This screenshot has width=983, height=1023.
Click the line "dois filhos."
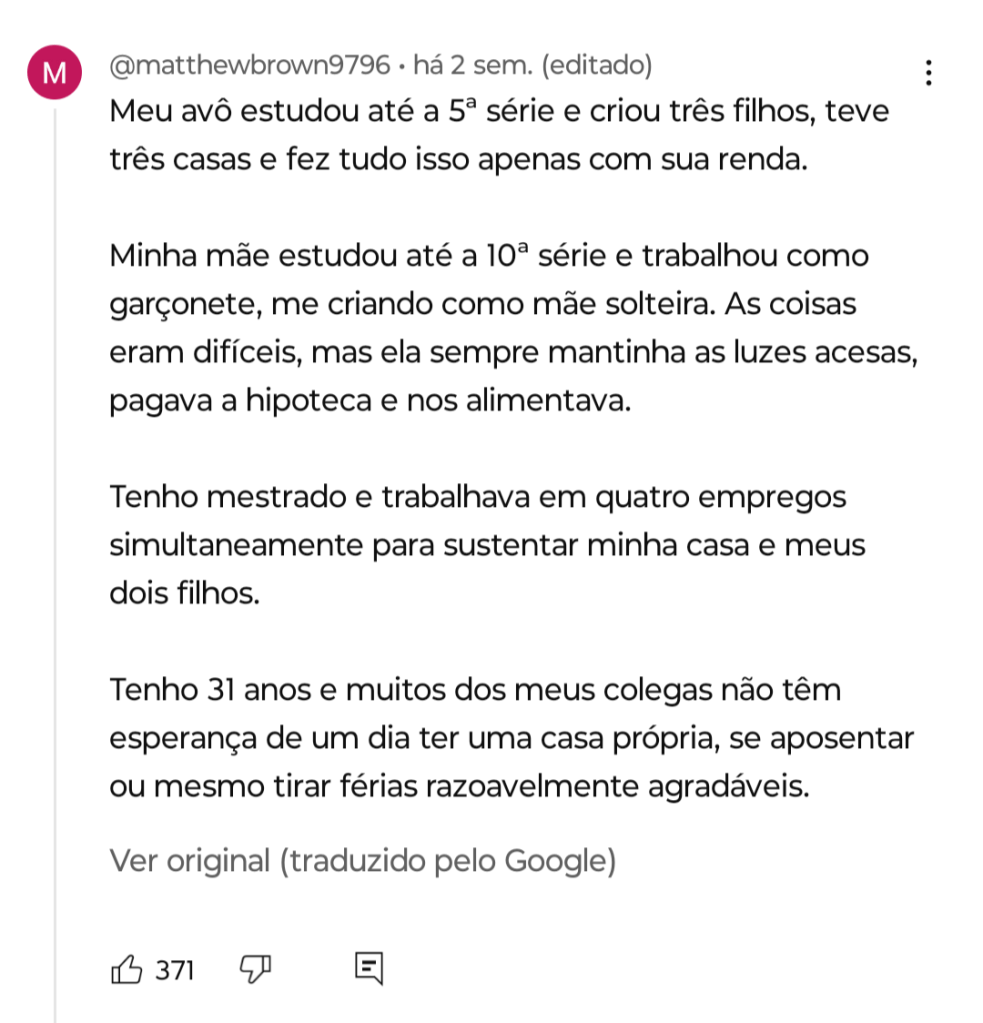[x=184, y=593]
